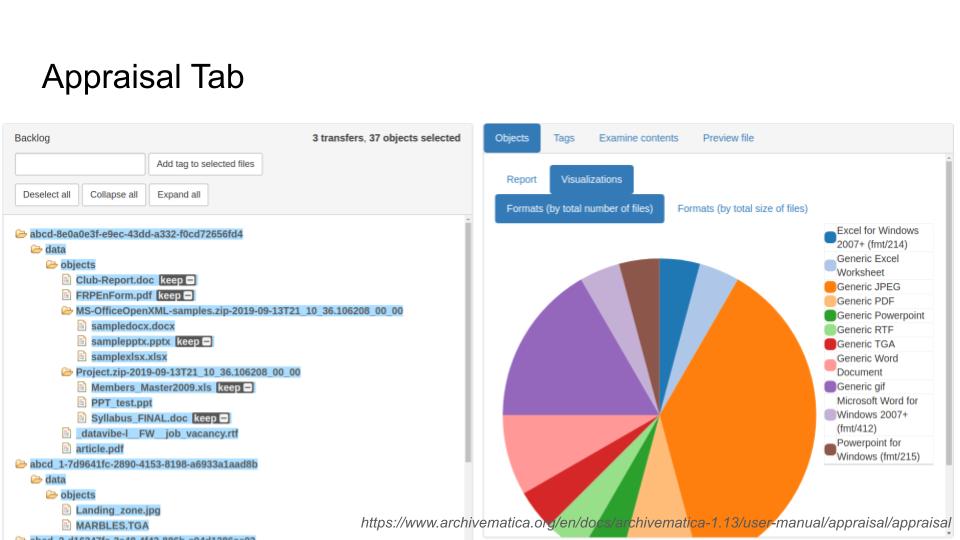Click the Generic TGA legend swatch
This screenshot has height=540, width=960.
[830, 344]
